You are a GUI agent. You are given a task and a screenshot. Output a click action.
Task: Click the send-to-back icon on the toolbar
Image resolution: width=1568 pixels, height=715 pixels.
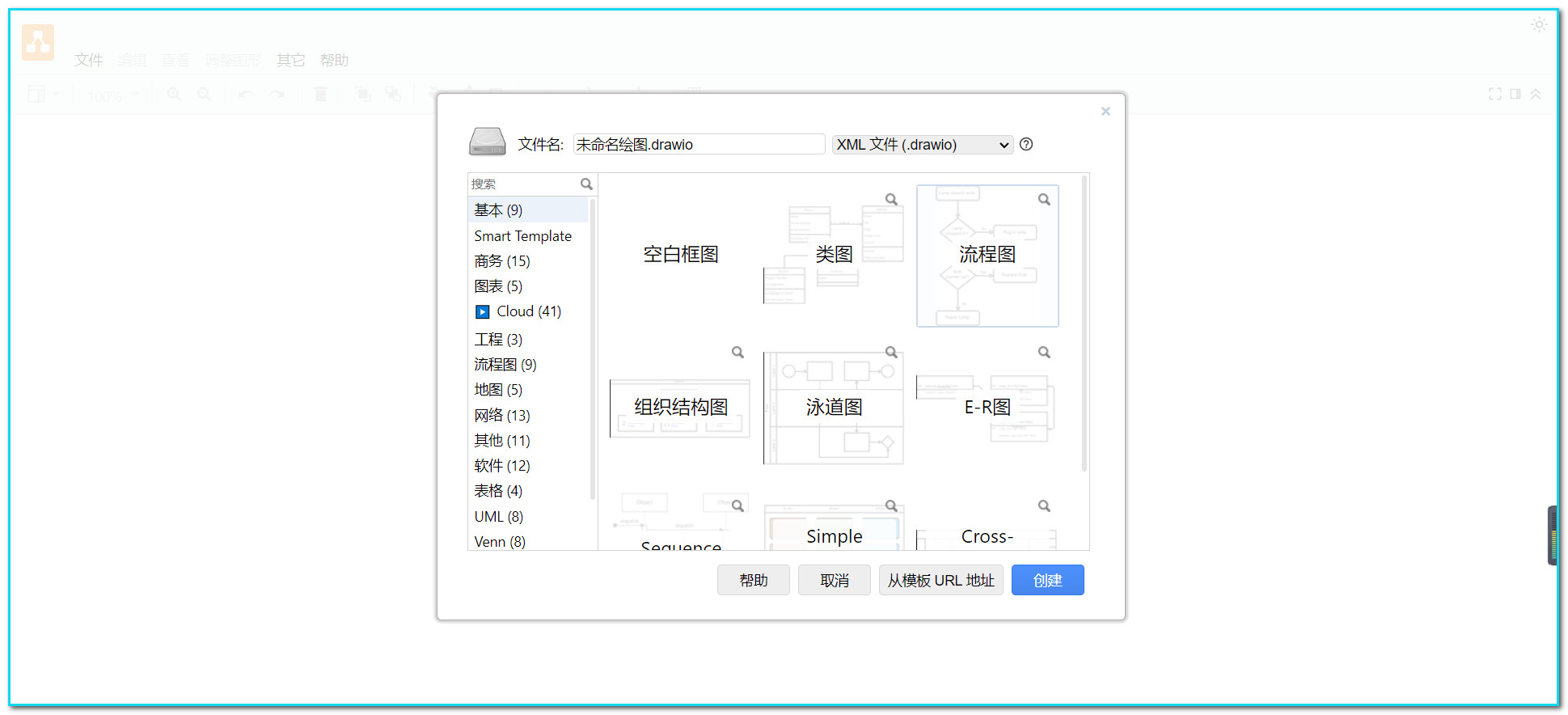pyautogui.click(x=393, y=95)
